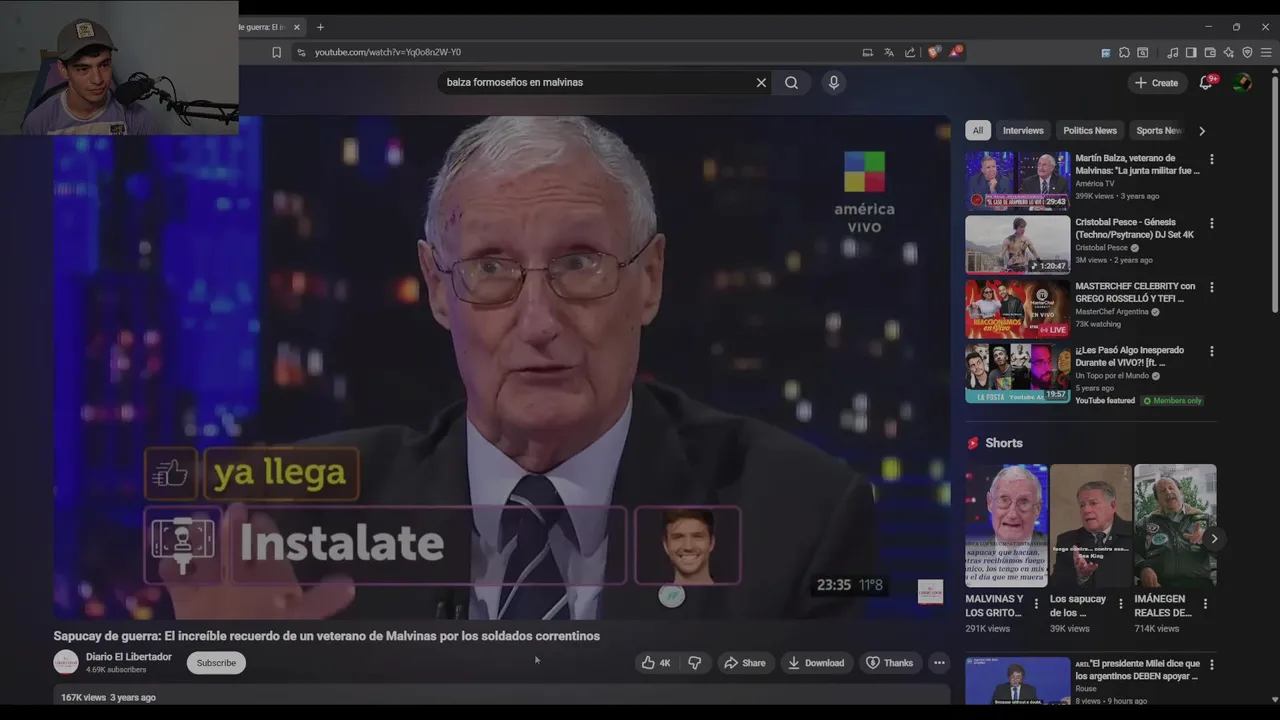1280x720 pixels.
Task: Open the Brave VPN shield icon
Action: pos(1247,52)
